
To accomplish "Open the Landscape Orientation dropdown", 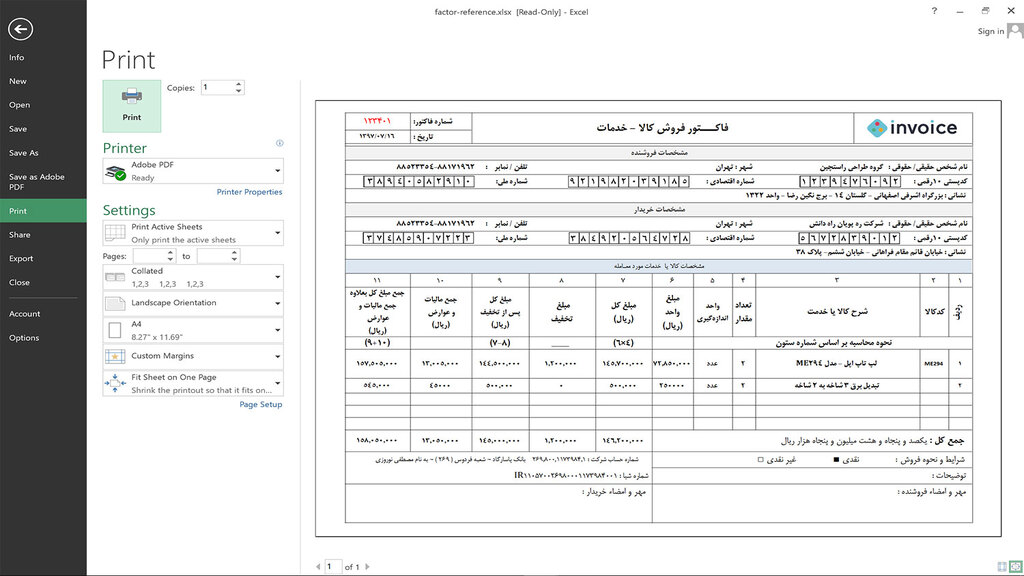I will click(276, 302).
